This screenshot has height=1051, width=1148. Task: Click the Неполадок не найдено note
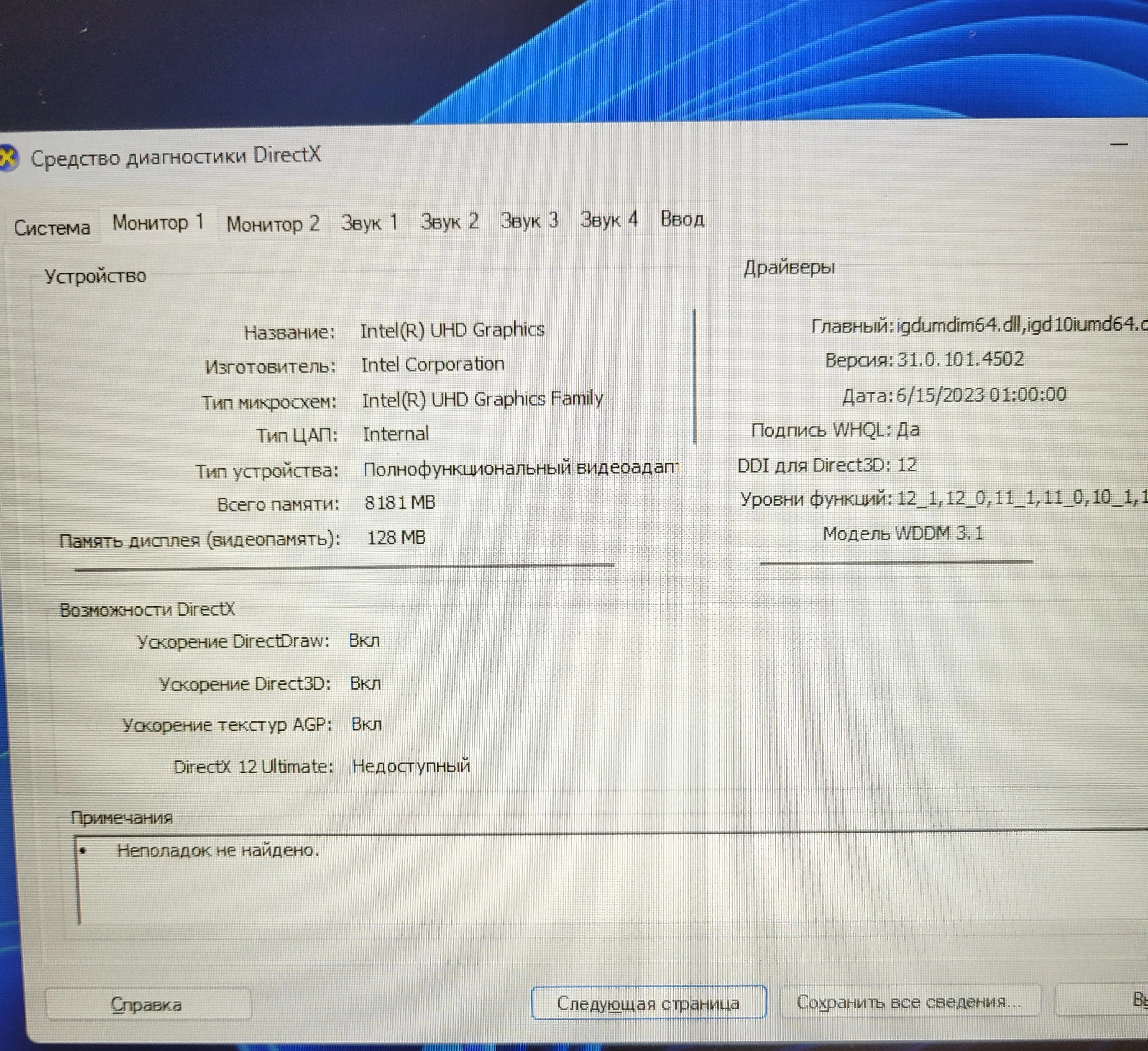[x=218, y=851]
